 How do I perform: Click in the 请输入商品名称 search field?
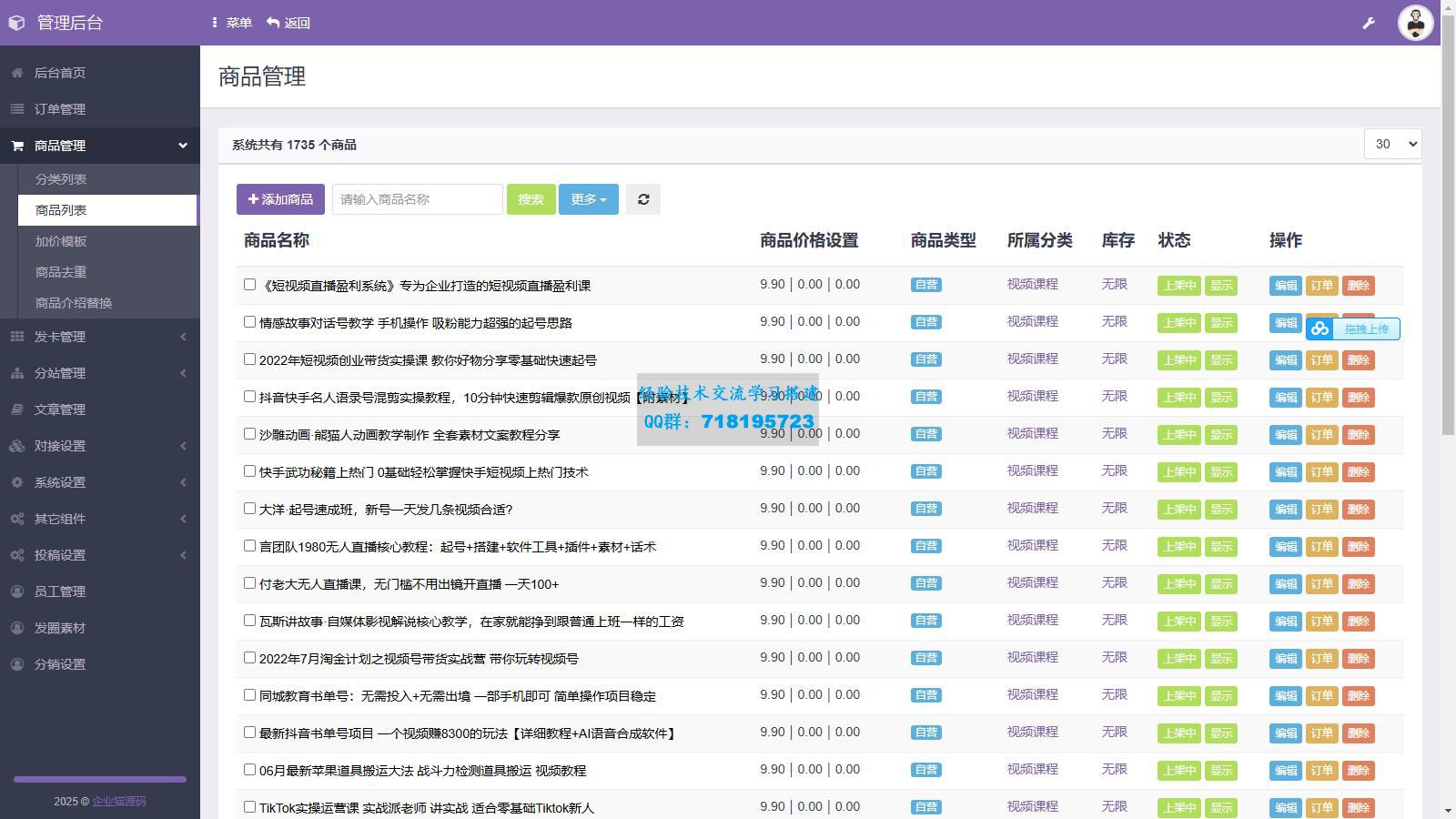418,199
